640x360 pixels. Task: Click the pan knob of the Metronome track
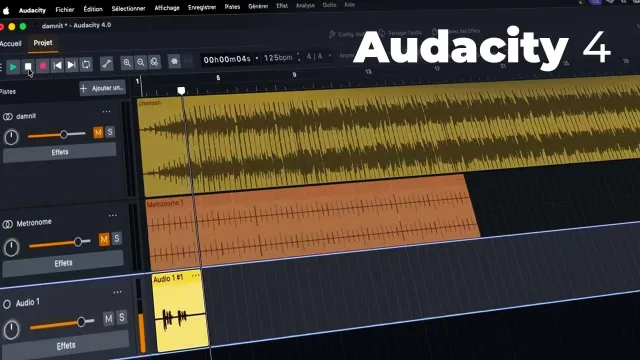tap(11, 248)
